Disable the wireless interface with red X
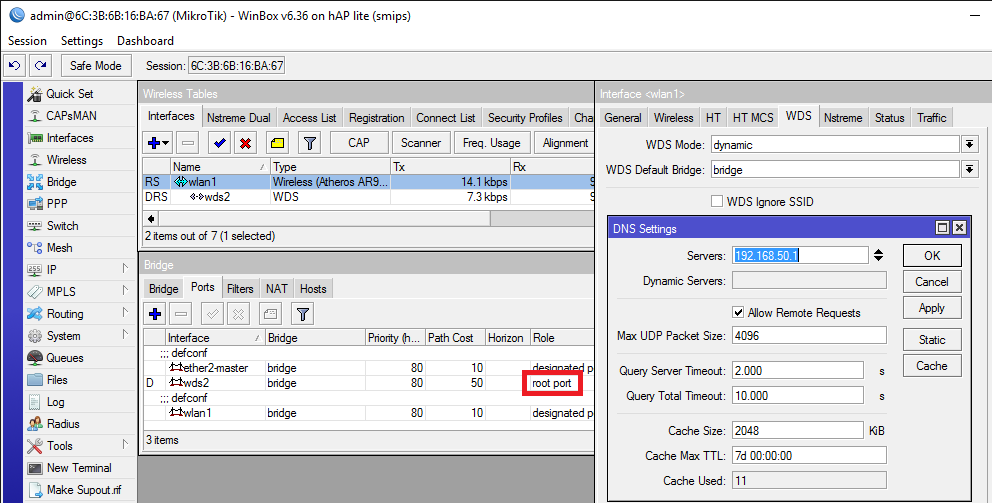This screenshot has height=503, width=992. click(x=245, y=143)
